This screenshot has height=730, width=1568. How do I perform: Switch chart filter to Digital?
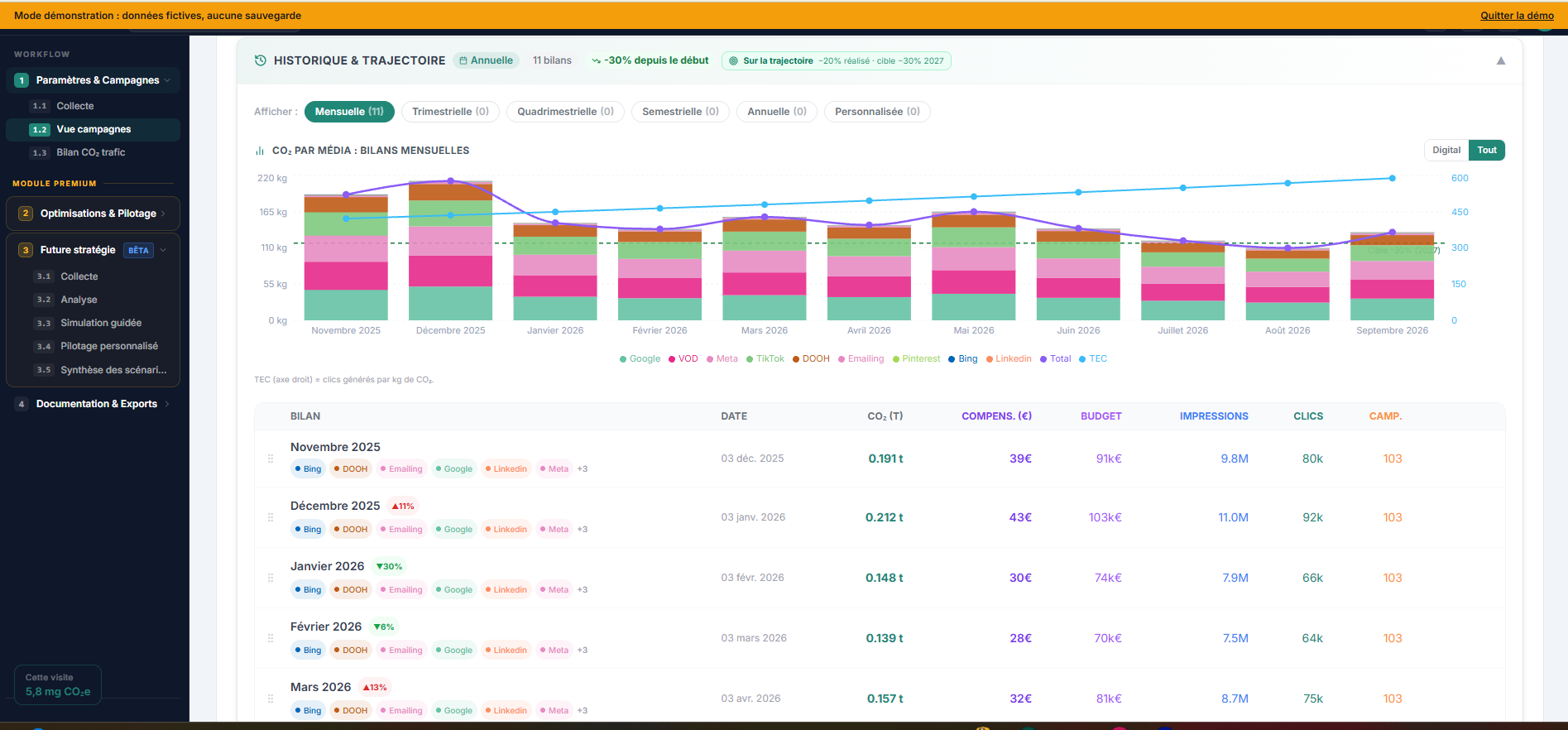point(1446,150)
